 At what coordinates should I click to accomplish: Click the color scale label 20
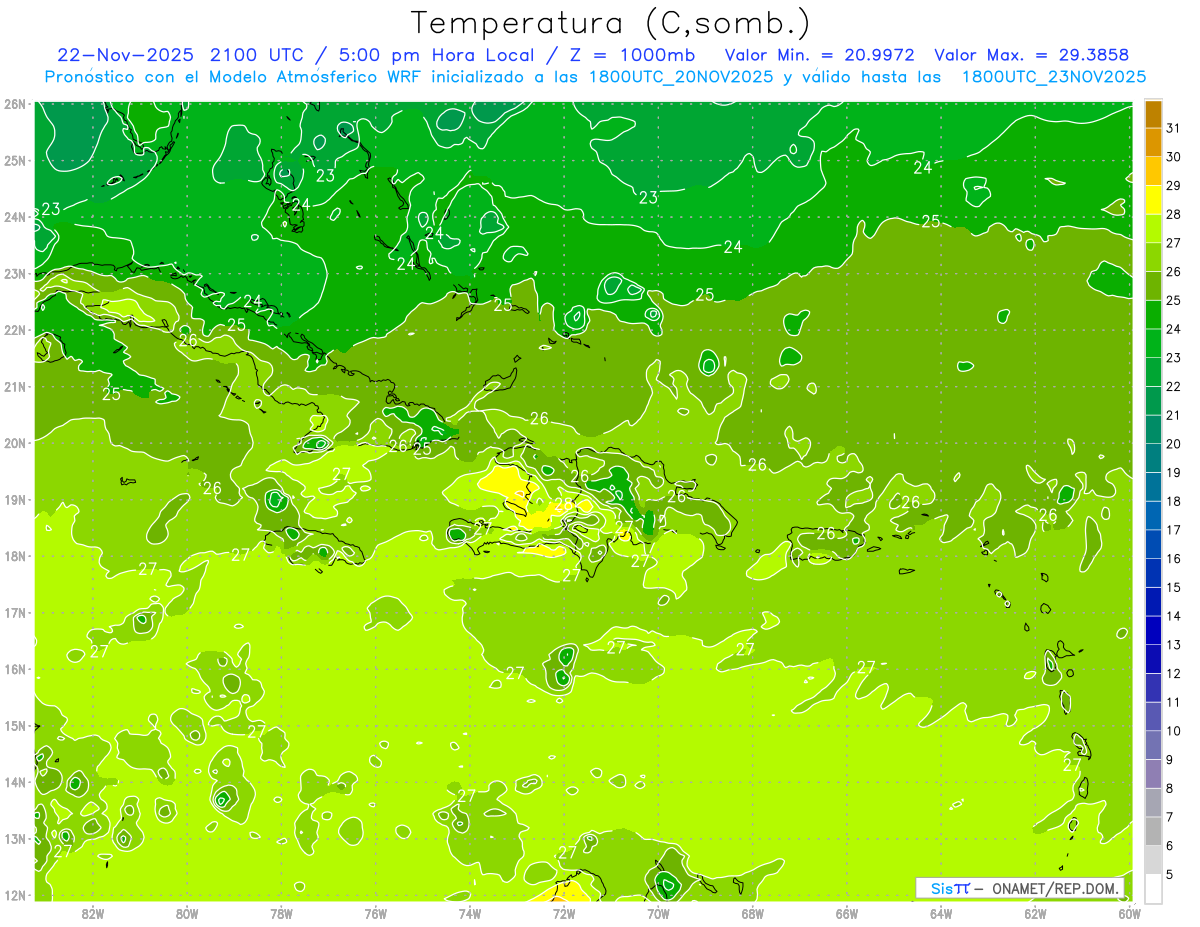coord(1173,443)
